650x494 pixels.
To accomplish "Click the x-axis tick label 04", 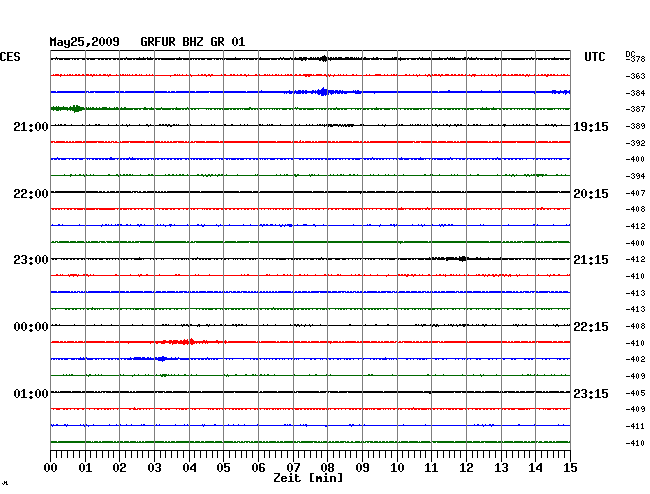I will 189,468.
